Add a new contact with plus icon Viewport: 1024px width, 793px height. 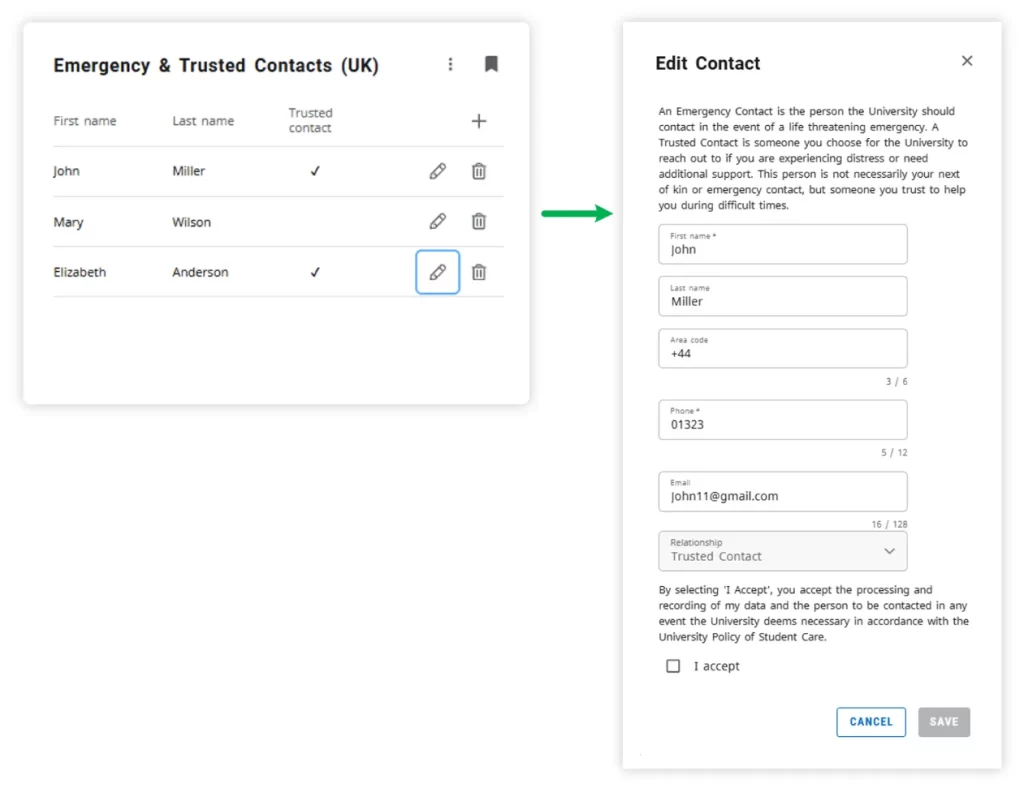tap(479, 121)
